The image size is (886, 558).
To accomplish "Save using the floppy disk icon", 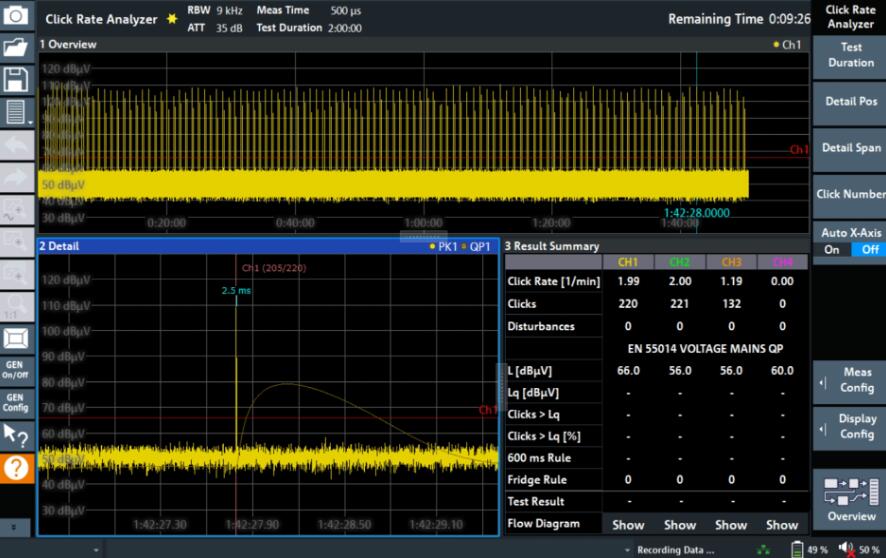I will point(16,80).
